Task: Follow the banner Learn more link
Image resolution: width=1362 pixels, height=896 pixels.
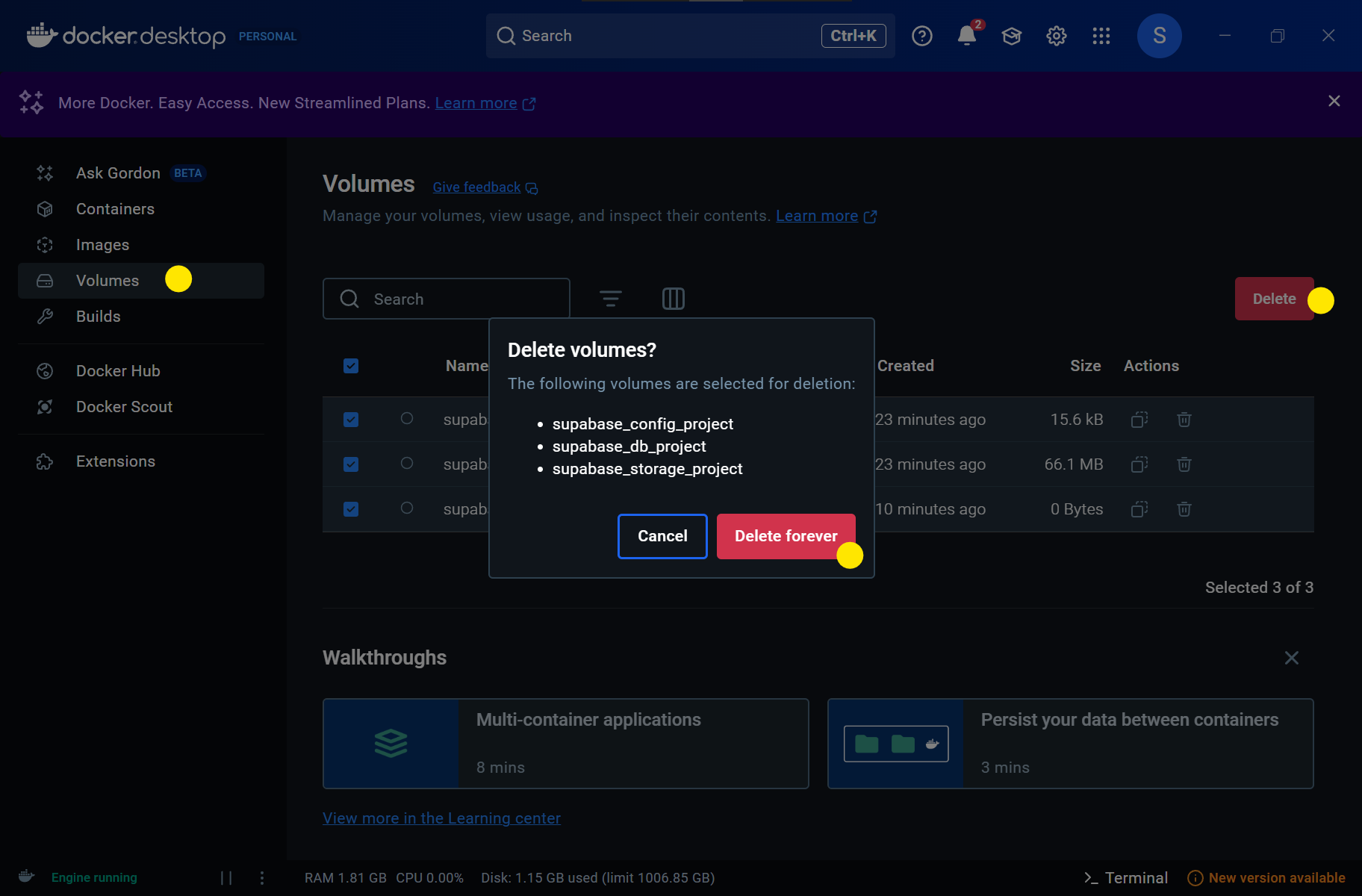Action: tap(485, 103)
